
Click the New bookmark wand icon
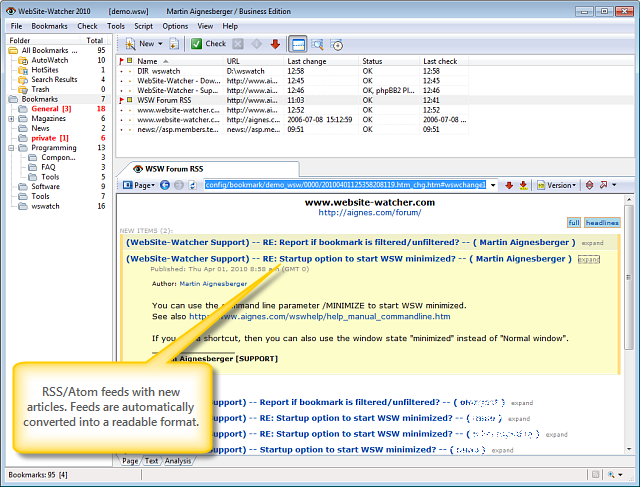[130, 44]
